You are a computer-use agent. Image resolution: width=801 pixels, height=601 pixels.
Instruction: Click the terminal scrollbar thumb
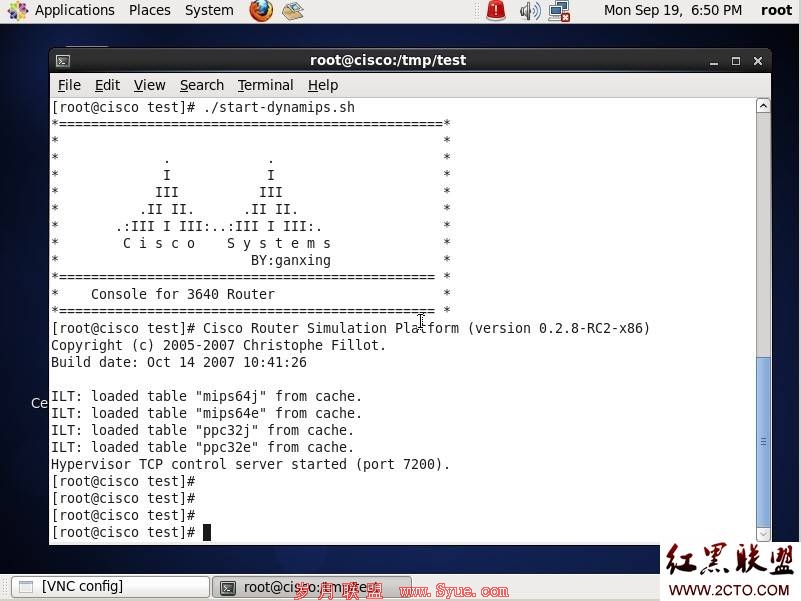point(763,442)
